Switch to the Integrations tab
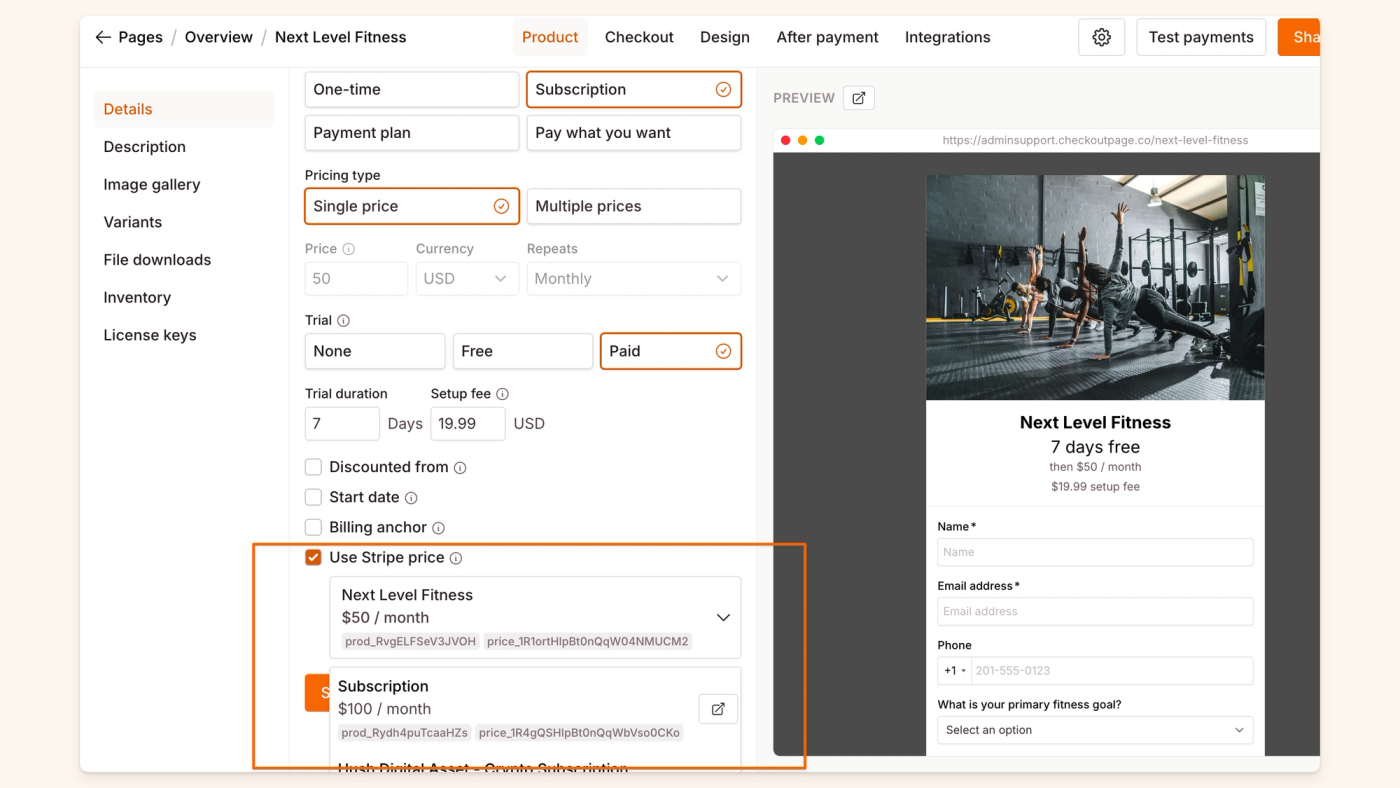Image resolution: width=1400 pixels, height=788 pixels. coord(948,37)
